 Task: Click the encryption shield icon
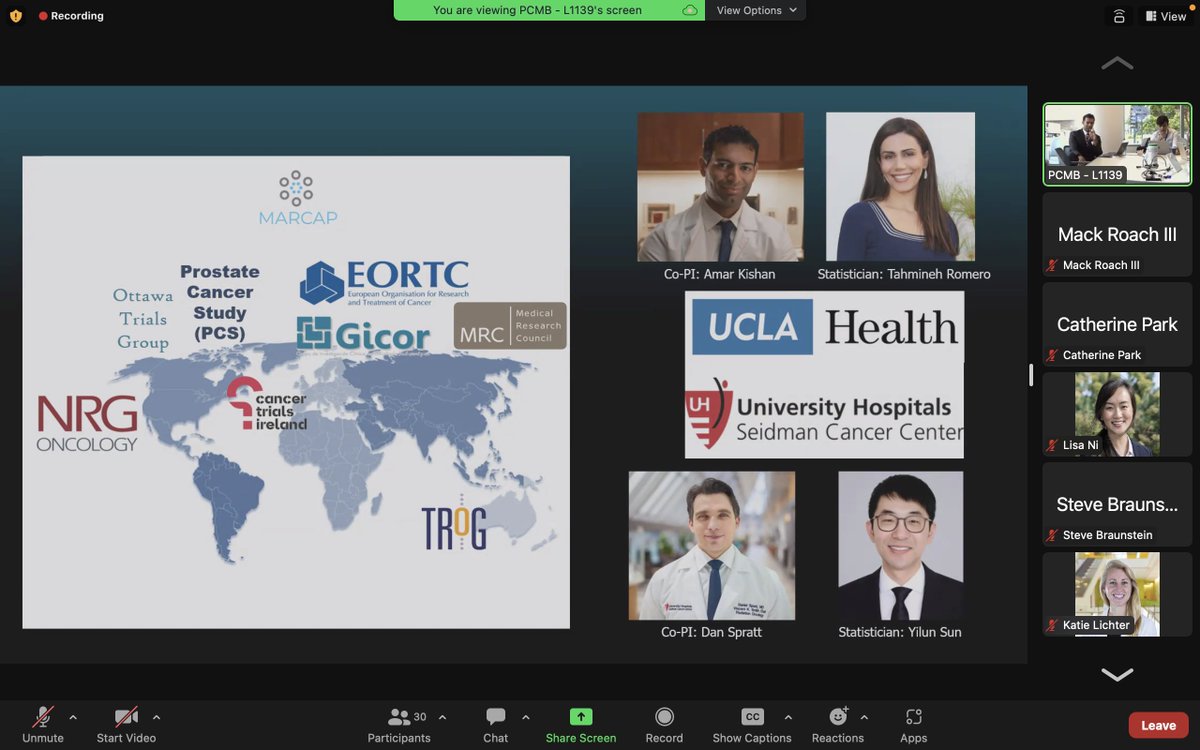click(x=15, y=16)
